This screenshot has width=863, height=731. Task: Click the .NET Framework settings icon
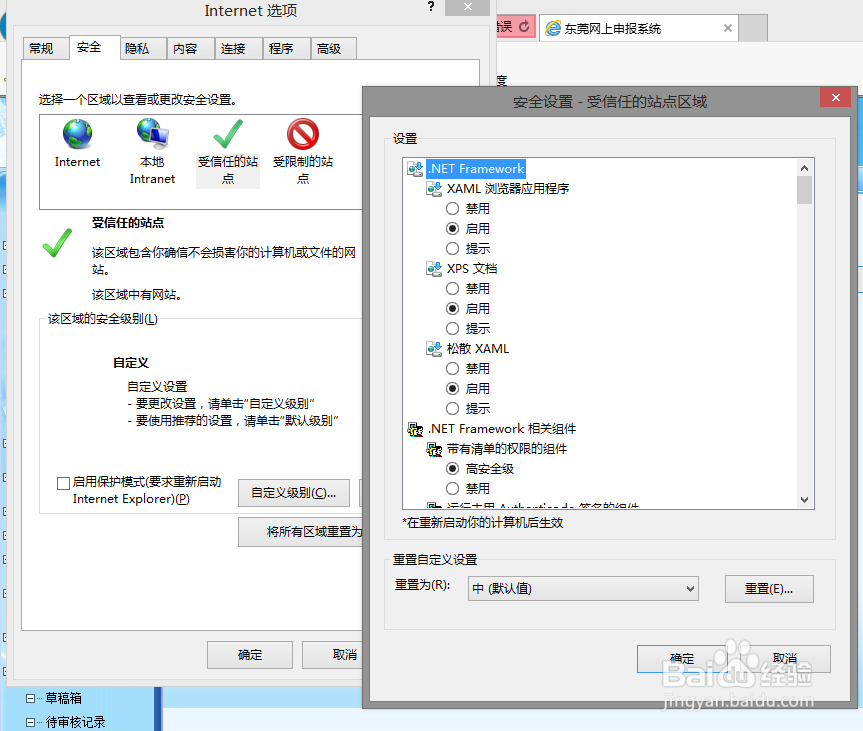pos(416,168)
